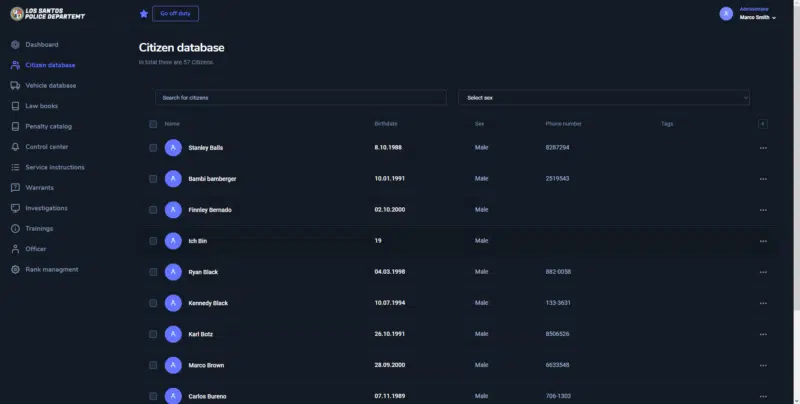Click the star favorite icon
This screenshot has width=800, height=404.
point(144,14)
